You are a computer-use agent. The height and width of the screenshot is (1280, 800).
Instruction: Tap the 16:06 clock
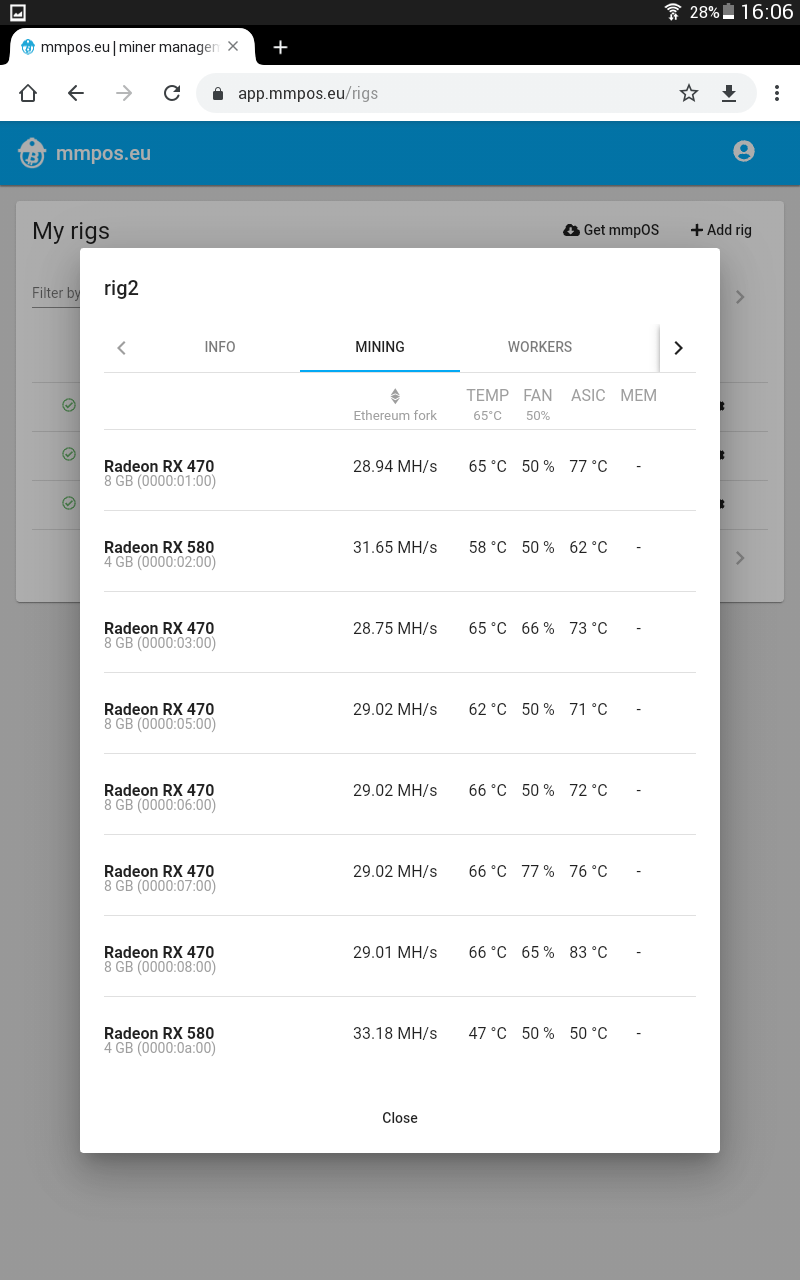click(767, 12)
